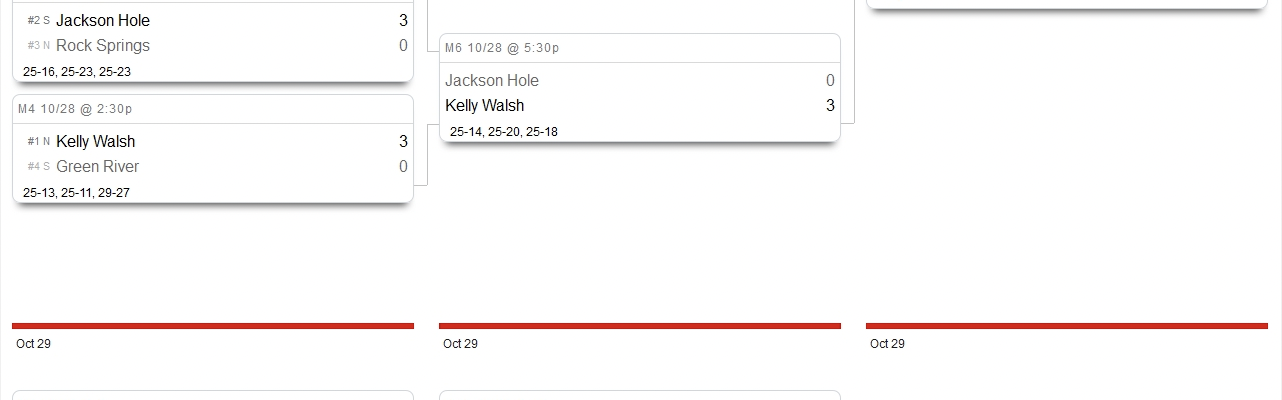Click set scores 25-14, 25-20, 25-18

pos(504,132)
